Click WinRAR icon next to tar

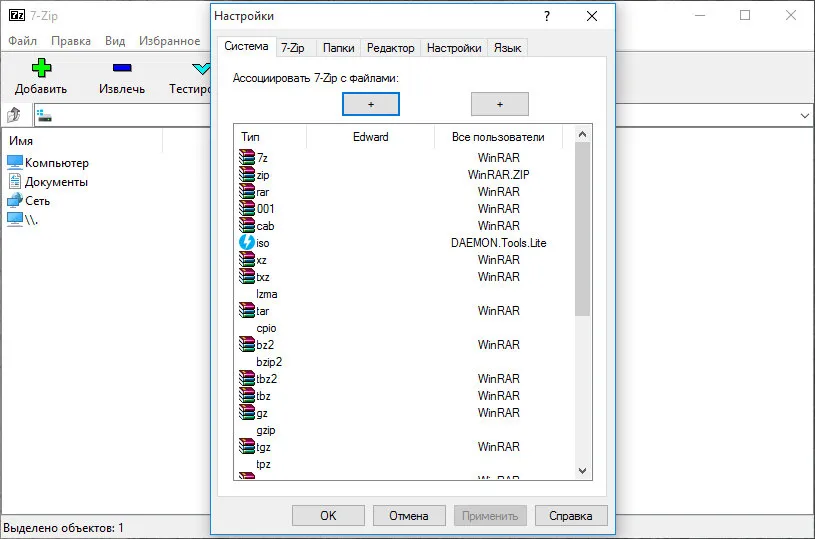tap(247, 310)
